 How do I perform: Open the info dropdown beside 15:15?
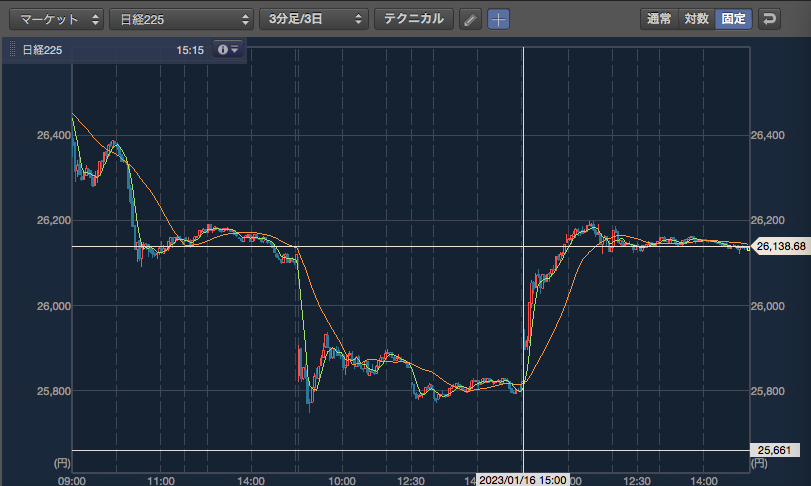(x=228, y=50)
